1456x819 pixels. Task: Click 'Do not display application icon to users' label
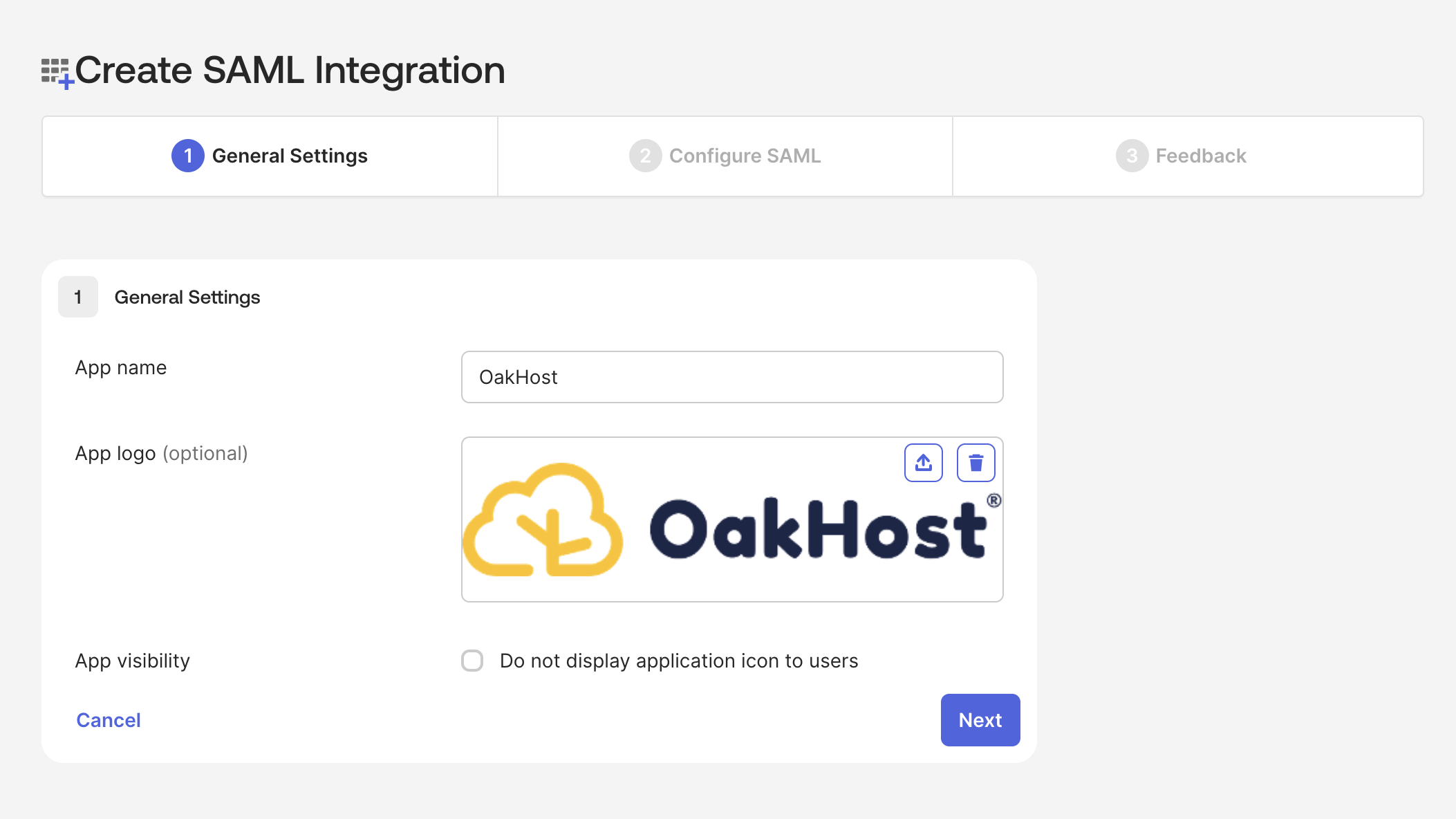coord(678,661)
